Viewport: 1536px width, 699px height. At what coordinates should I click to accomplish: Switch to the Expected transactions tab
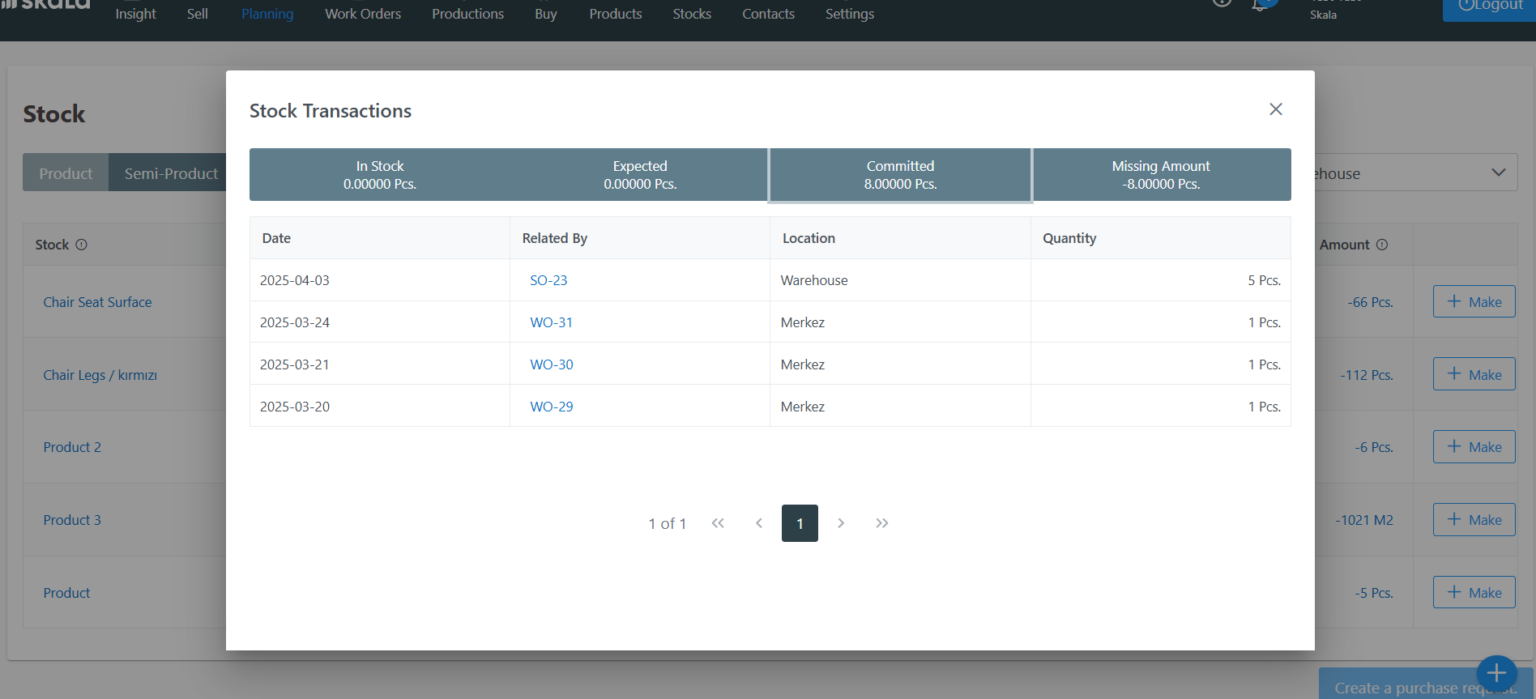tap(640, 174)
